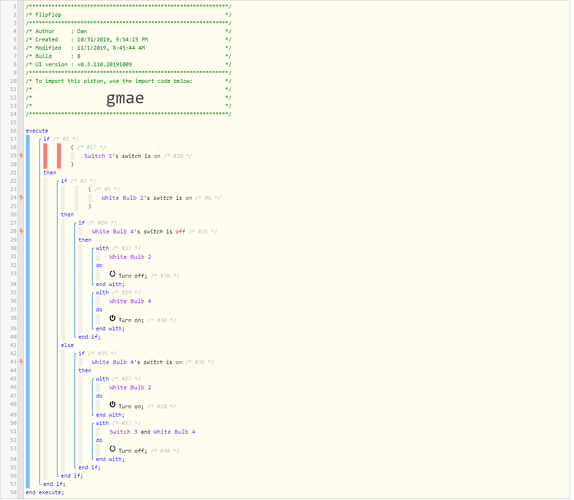Screen dimensions: 574x500
Task: Click power icon for Turn off task #38
Action: (112, 274)
